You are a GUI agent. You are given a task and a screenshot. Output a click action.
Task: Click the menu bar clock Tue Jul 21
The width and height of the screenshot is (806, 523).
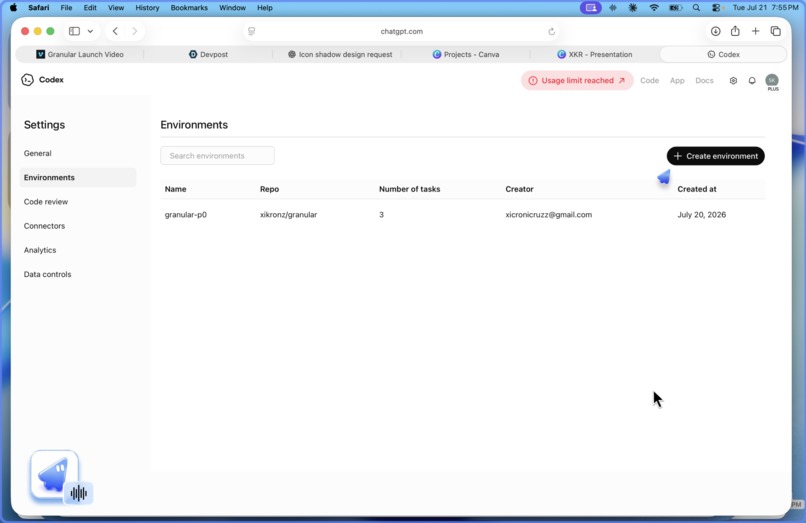pos(765,8)
